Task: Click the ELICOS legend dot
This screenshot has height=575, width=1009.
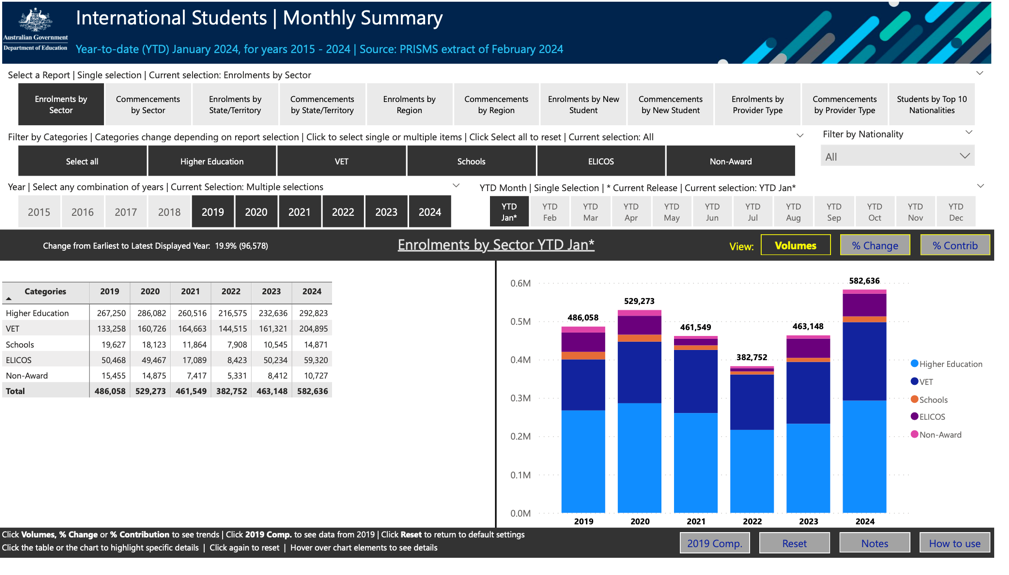Action: coord(914,417)
